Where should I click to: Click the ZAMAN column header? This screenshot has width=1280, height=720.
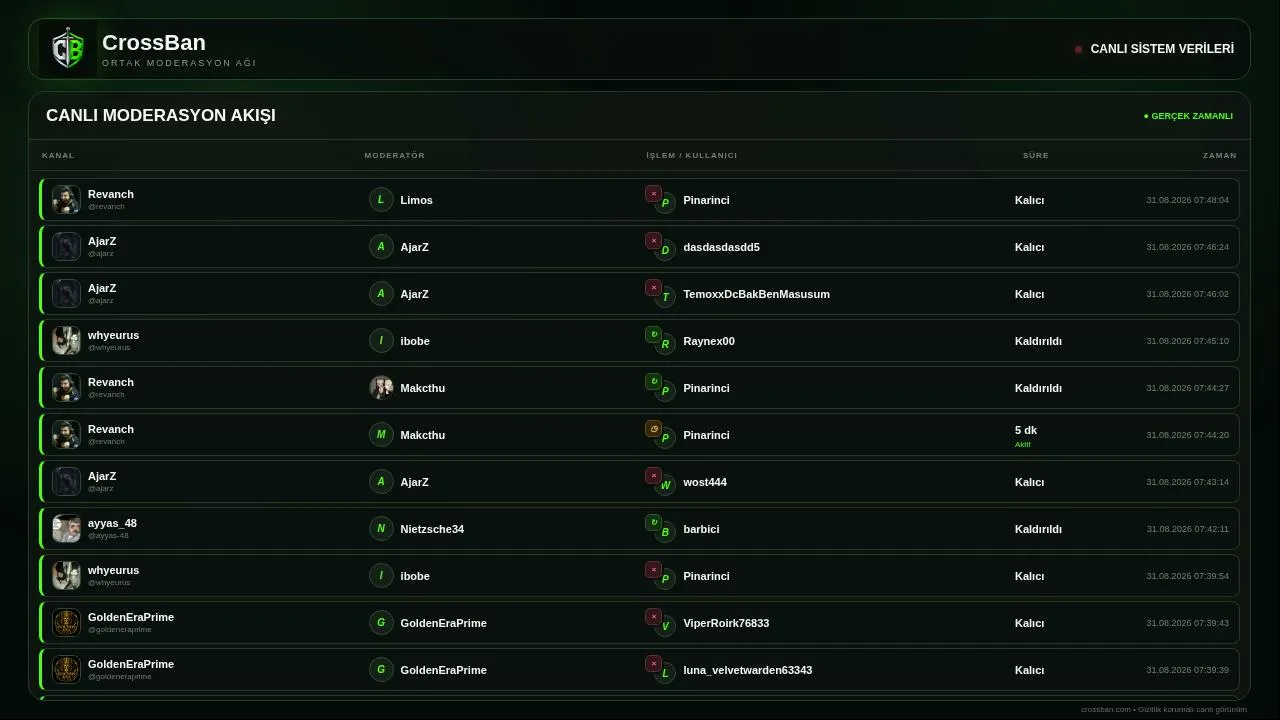1220,155
